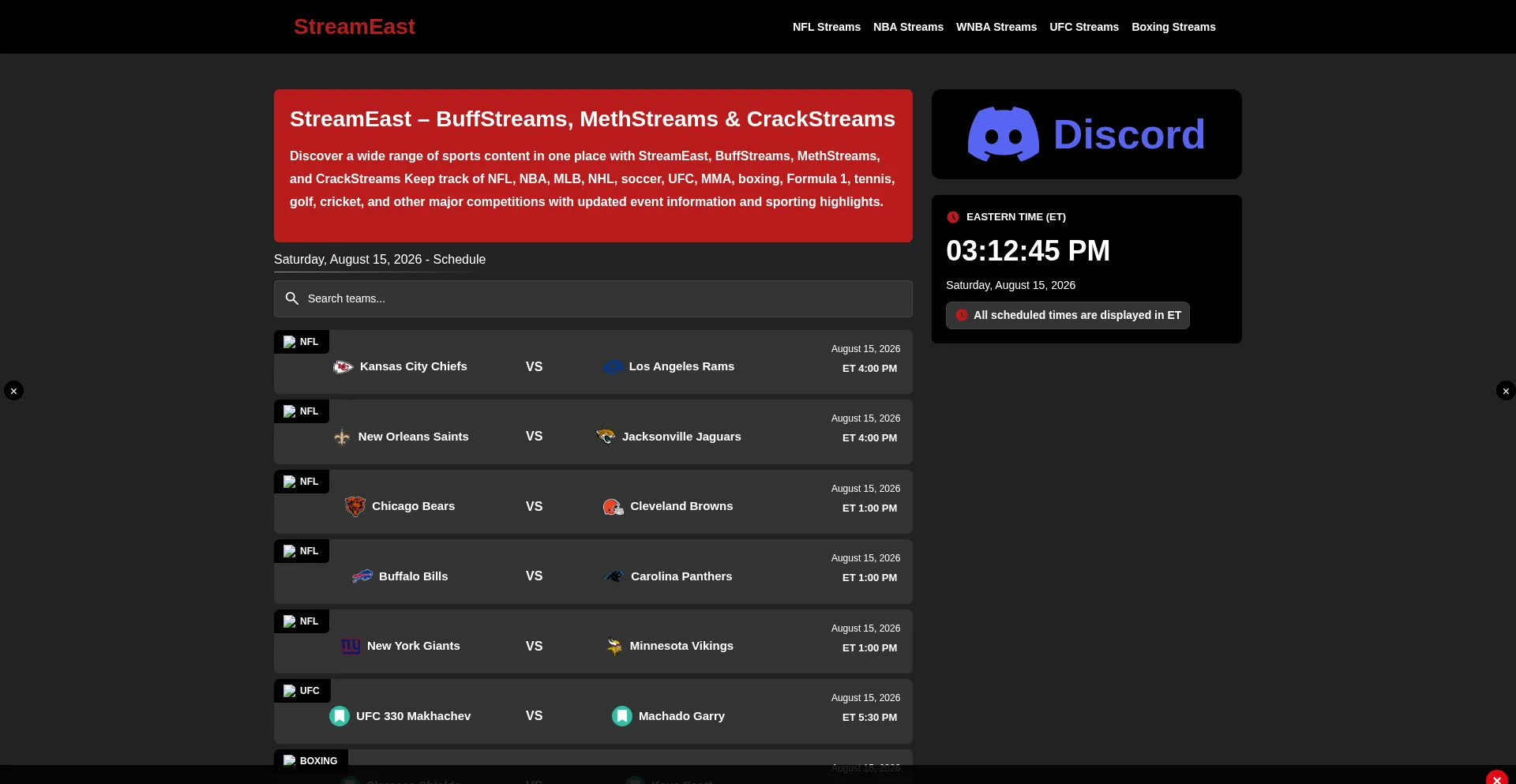Open the Boxing Streams menu item
1516x784 pixels.
coord(1173,27)
